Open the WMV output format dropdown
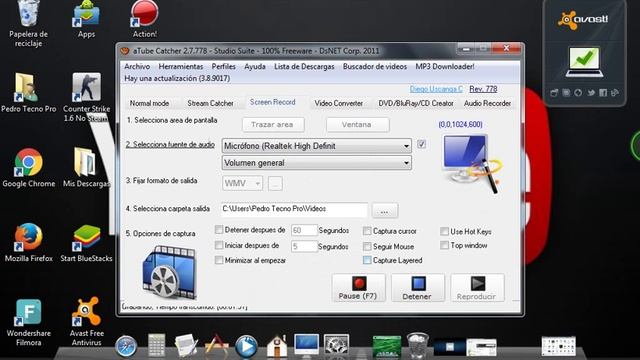 242,183
